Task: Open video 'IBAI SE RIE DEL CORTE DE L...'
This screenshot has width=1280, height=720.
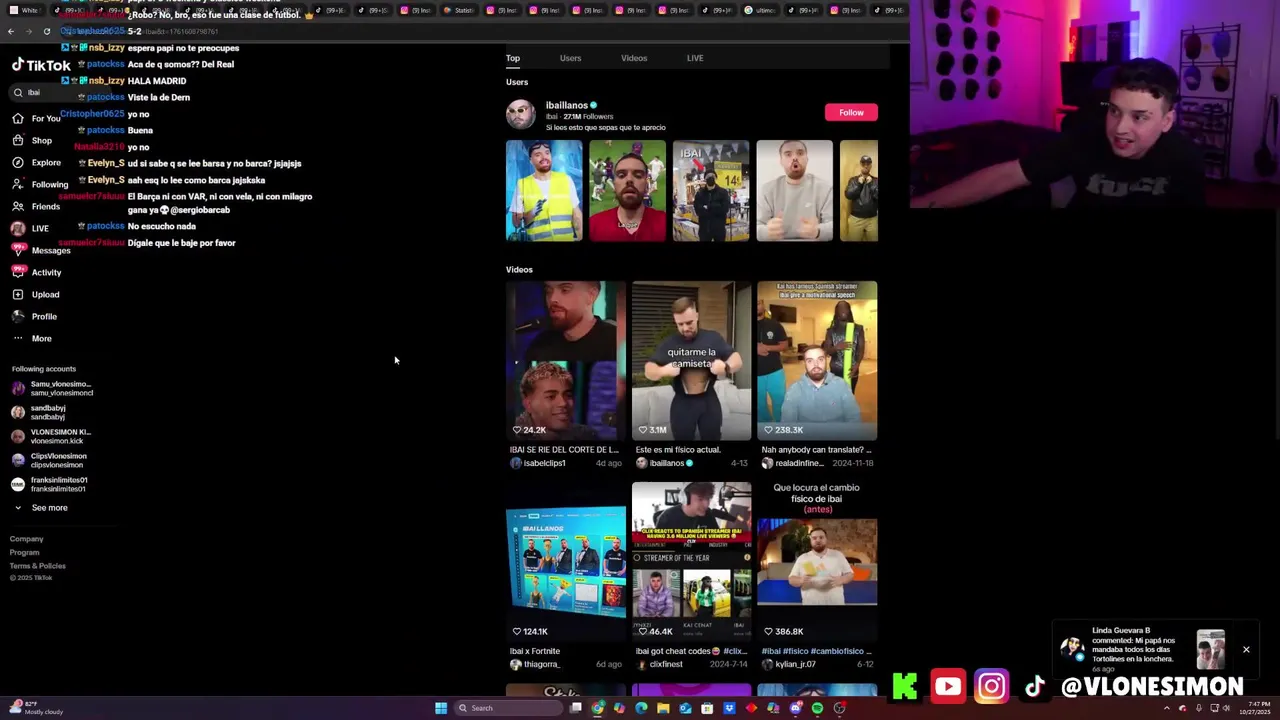Action: coord(565,361)
